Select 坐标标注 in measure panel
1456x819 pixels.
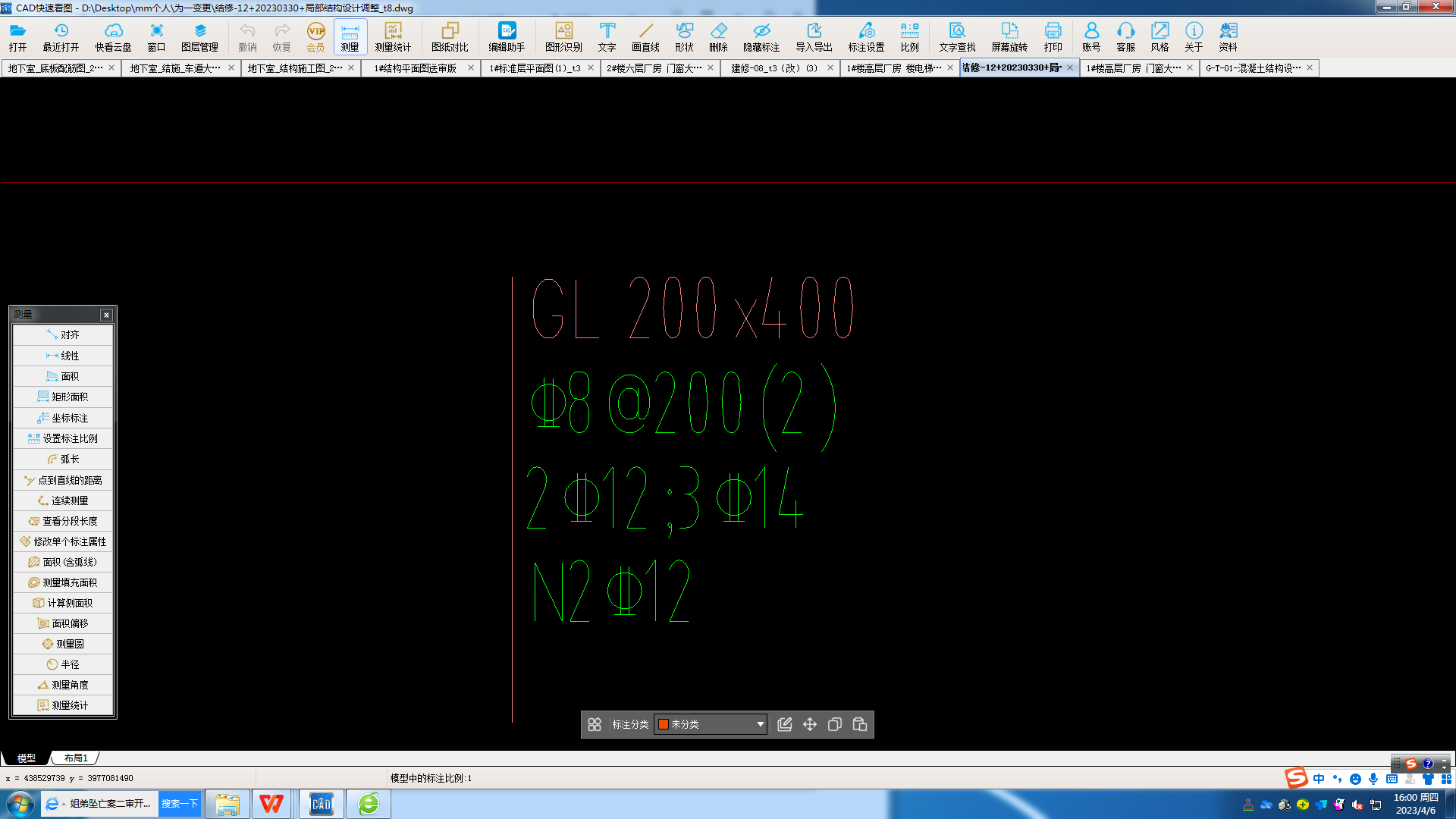click(x=63, y=418)
